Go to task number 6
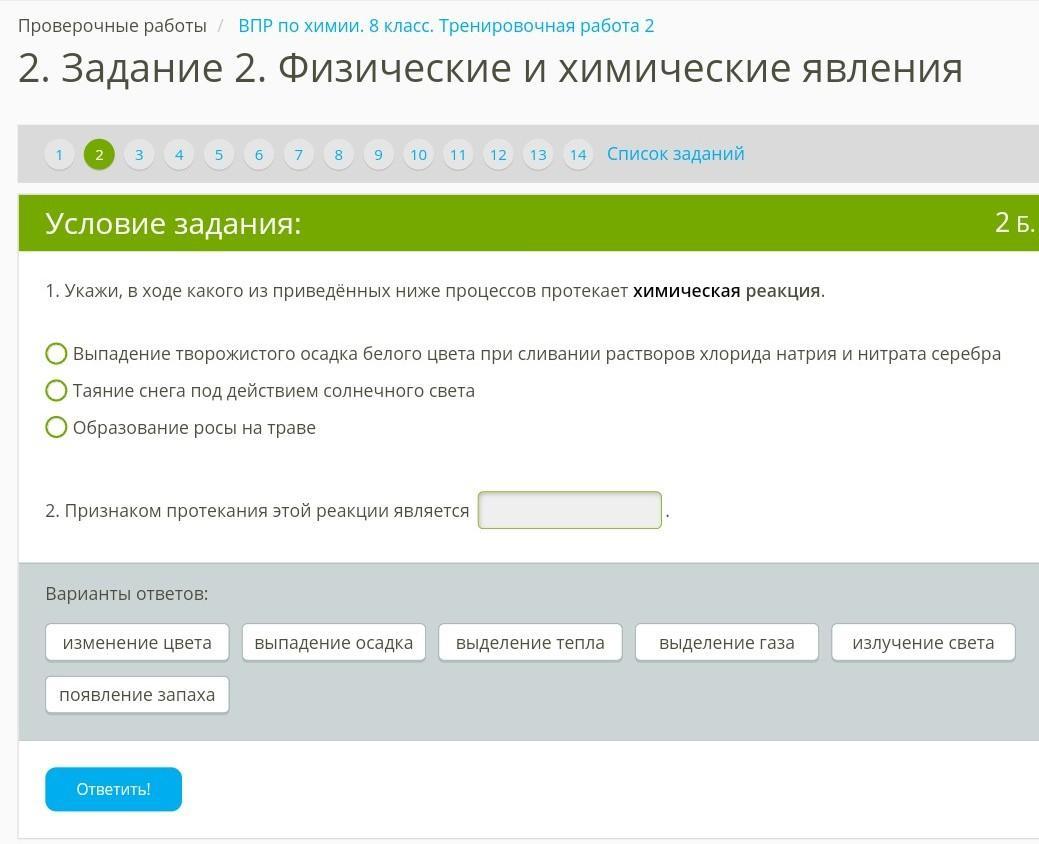The width and height of the screenshot is (1039, 844). 259,155
